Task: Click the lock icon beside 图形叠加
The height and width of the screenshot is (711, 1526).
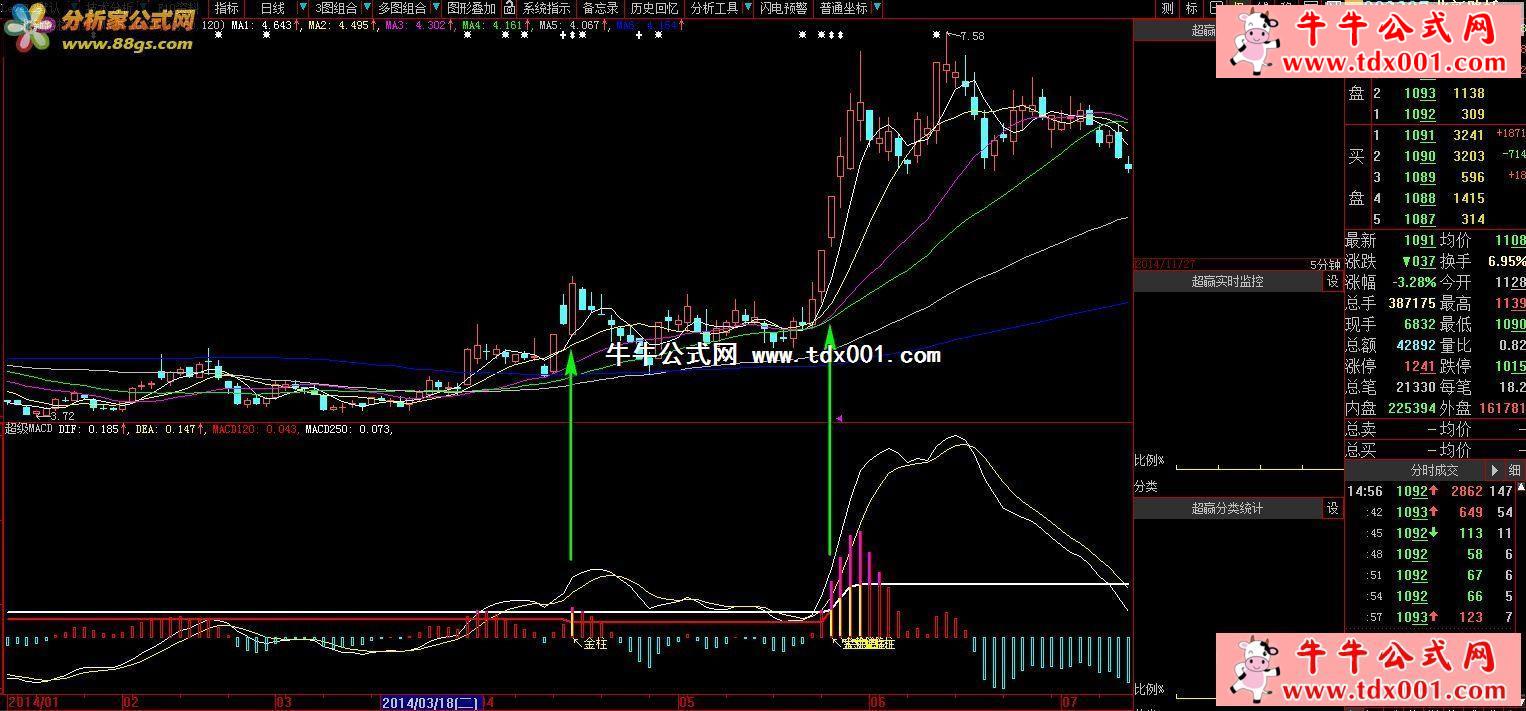Action: (510, 8)
